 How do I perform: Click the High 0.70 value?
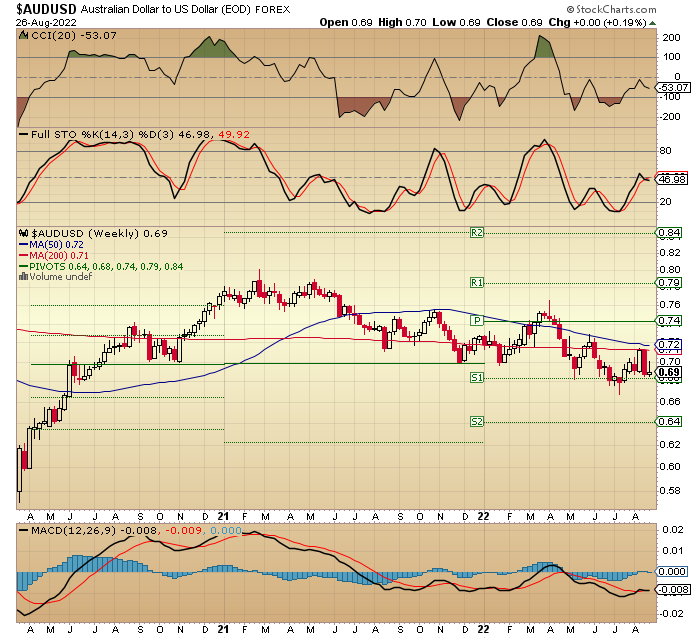pyautogui.click(x=402, y=22)
